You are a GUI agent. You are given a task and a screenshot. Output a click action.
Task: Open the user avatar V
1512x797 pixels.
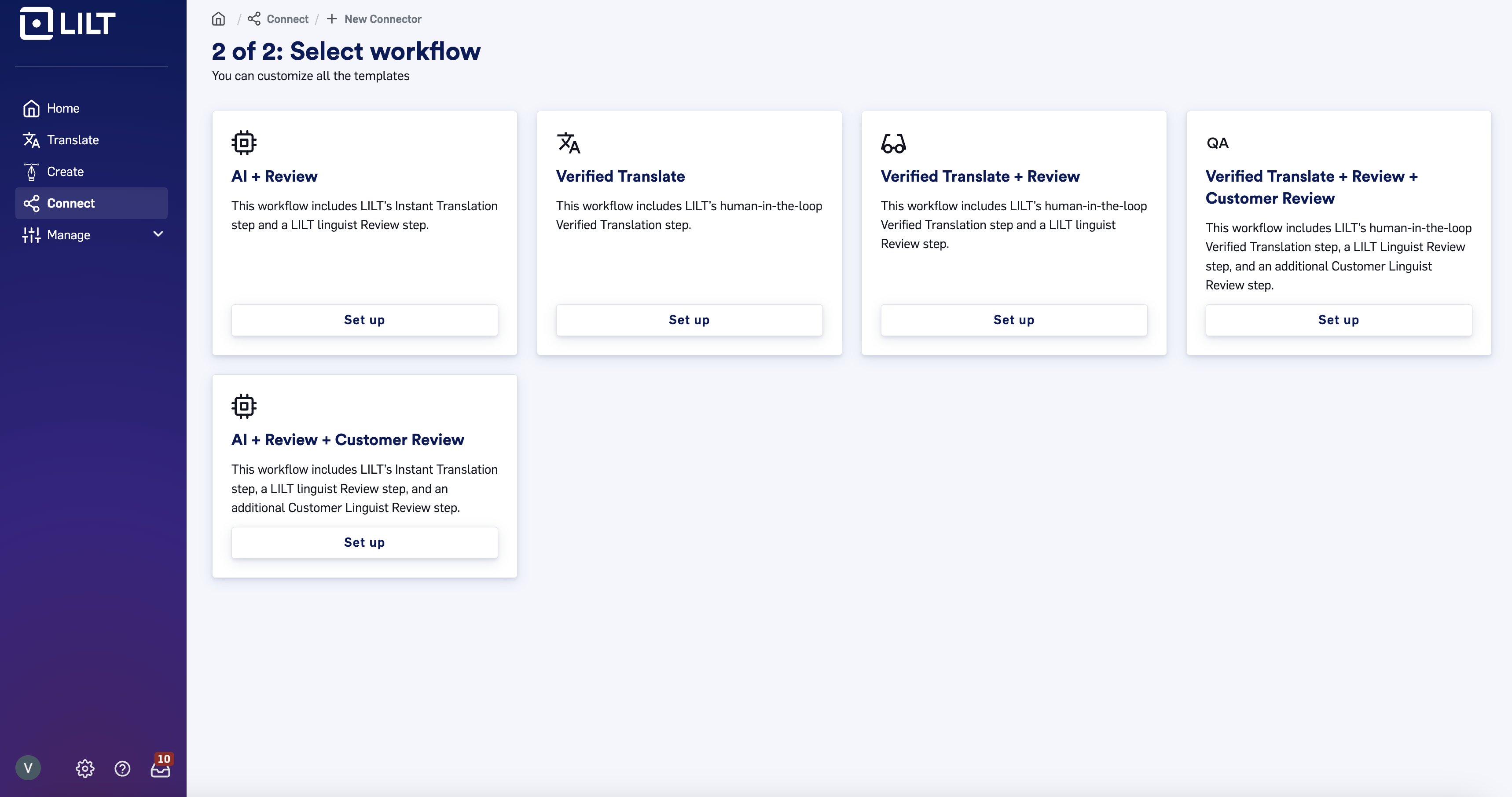point(28,768)
